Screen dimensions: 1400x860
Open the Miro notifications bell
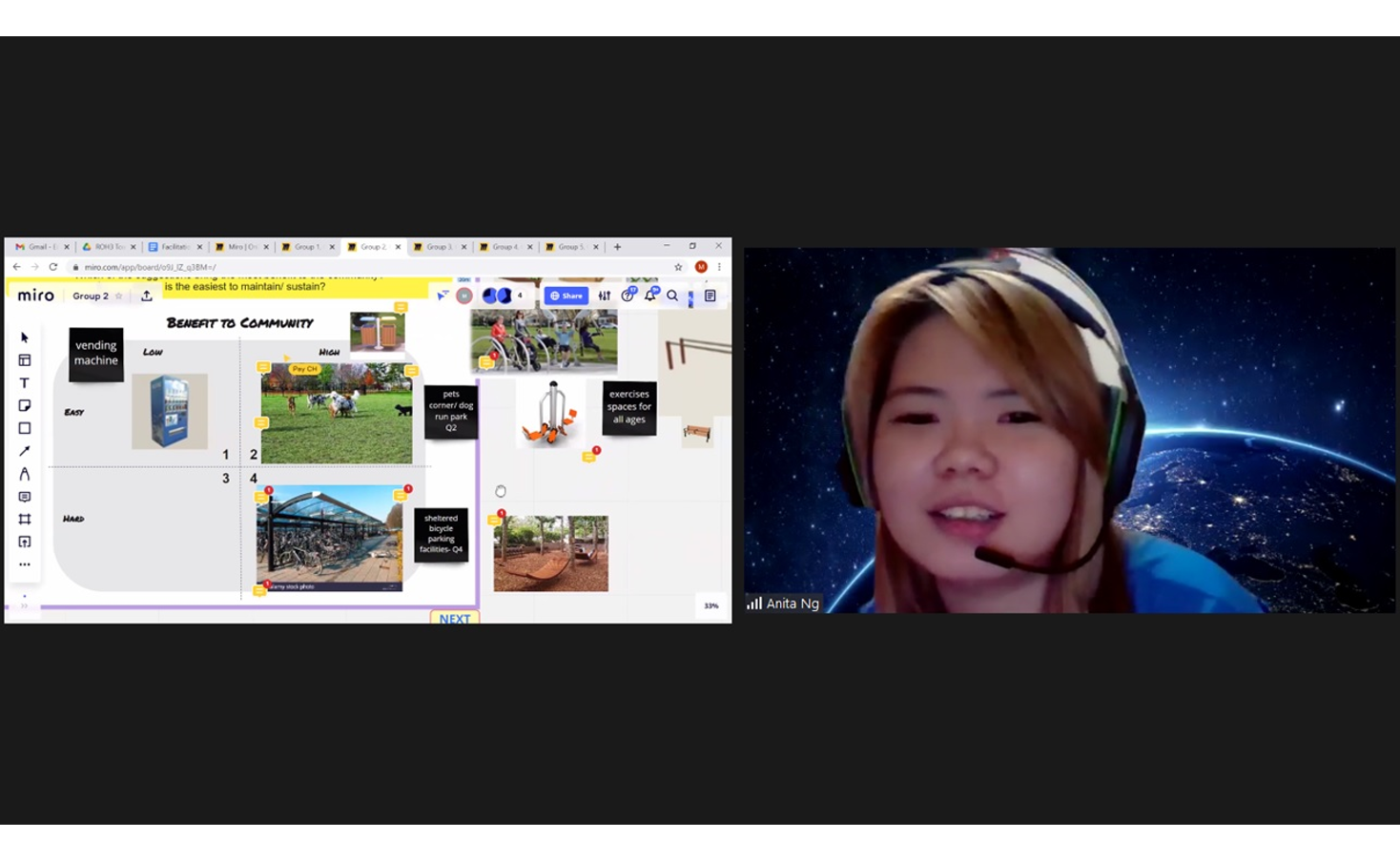650,297
